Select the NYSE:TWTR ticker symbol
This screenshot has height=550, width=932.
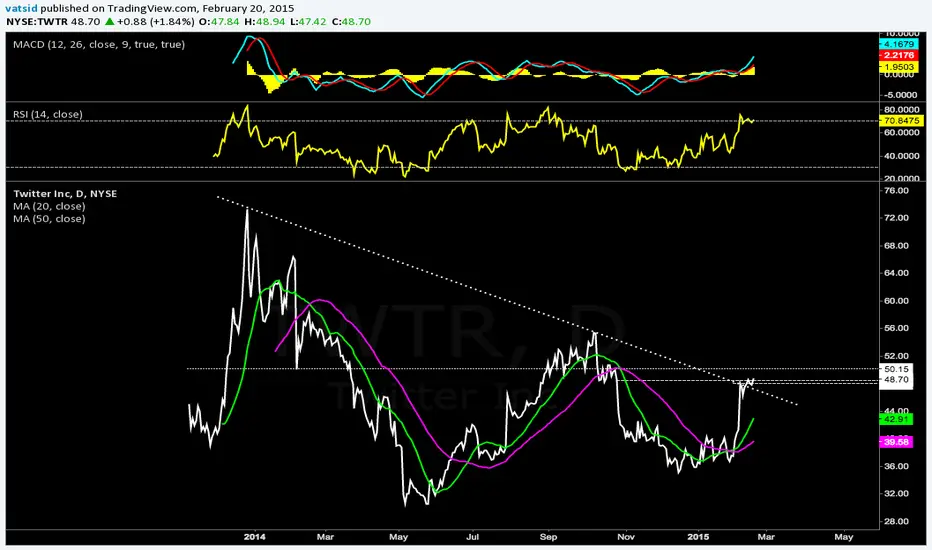click(37, 21)
